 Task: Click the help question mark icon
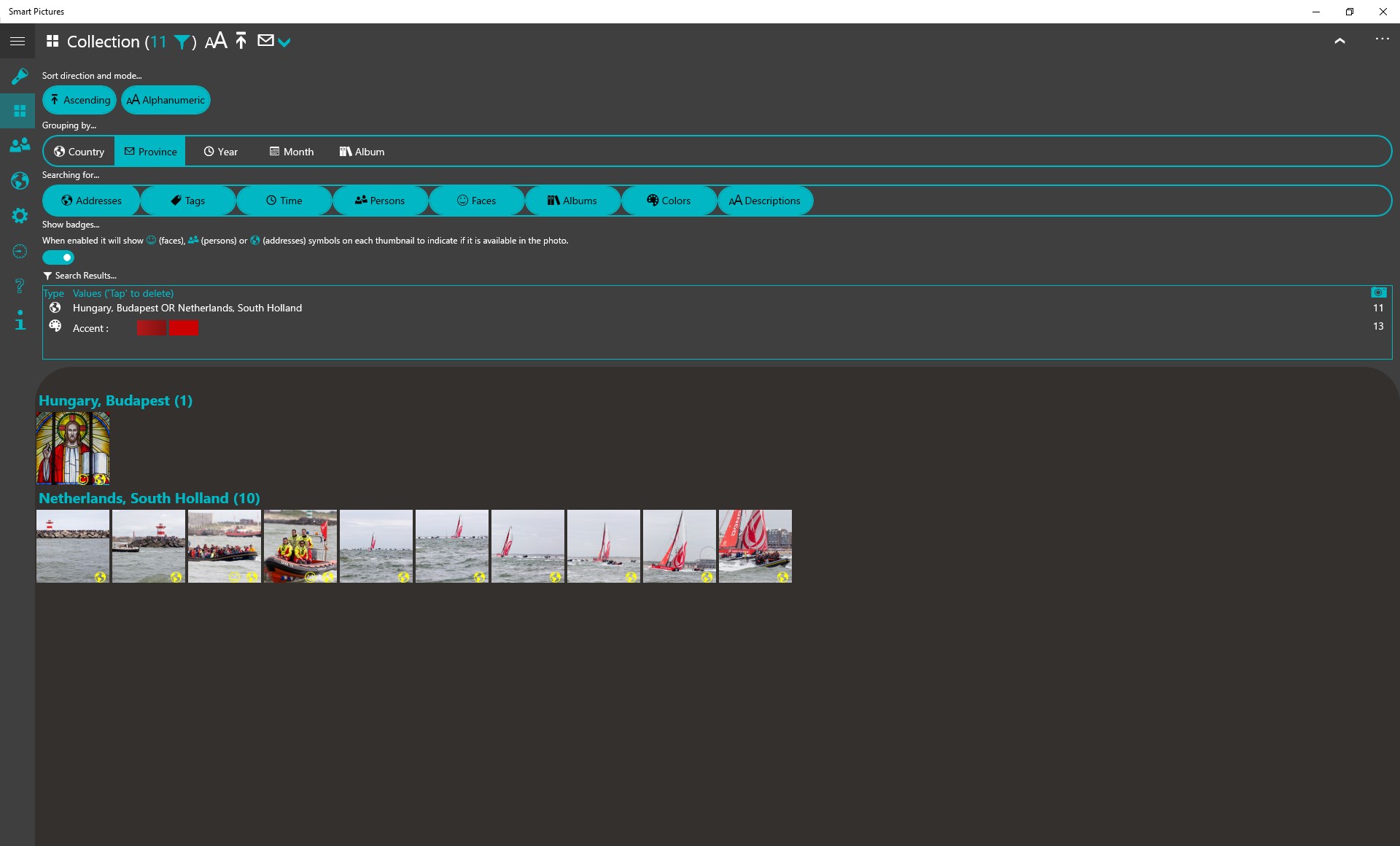tap(20, 285)
